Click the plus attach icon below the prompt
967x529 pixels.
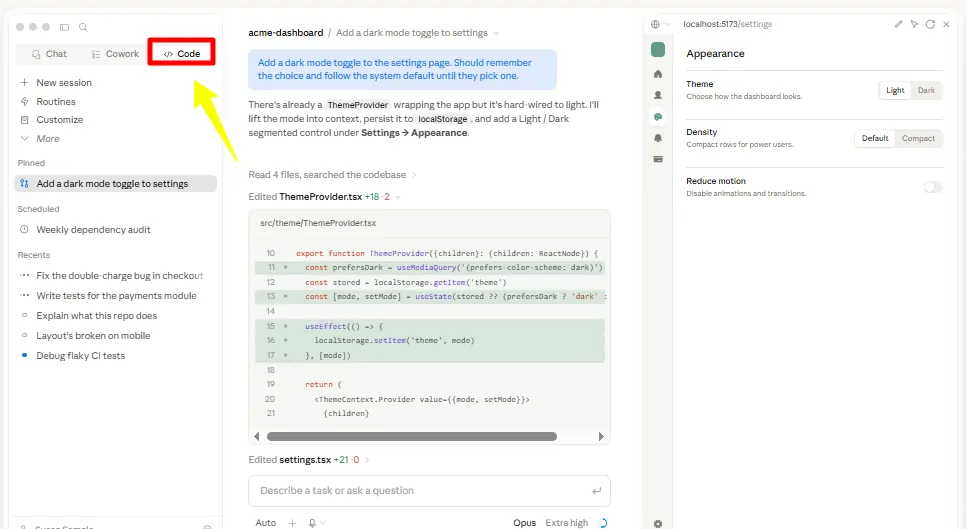coord(292,523)
